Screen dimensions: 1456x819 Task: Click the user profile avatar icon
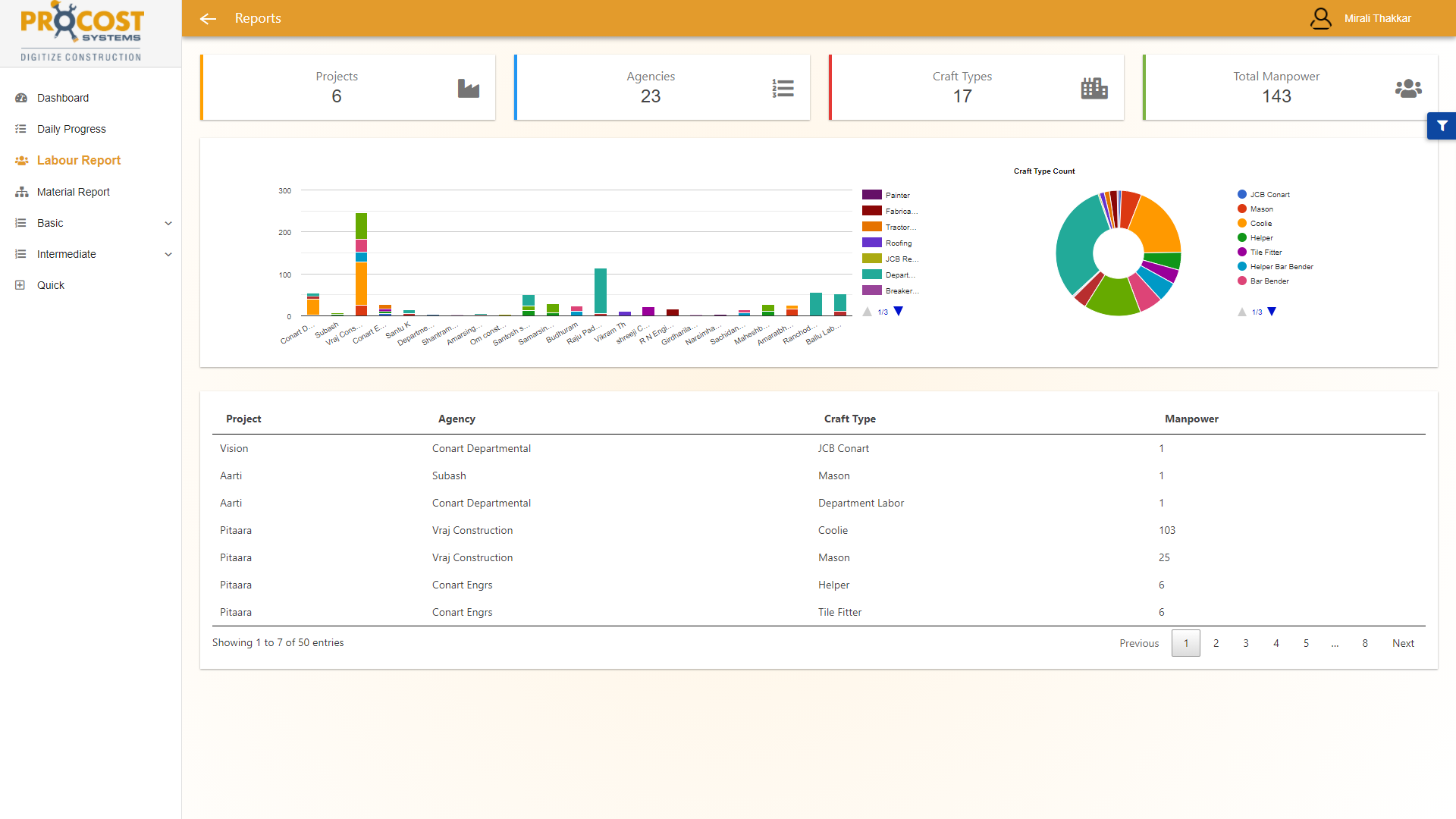tap(1320, 18)
